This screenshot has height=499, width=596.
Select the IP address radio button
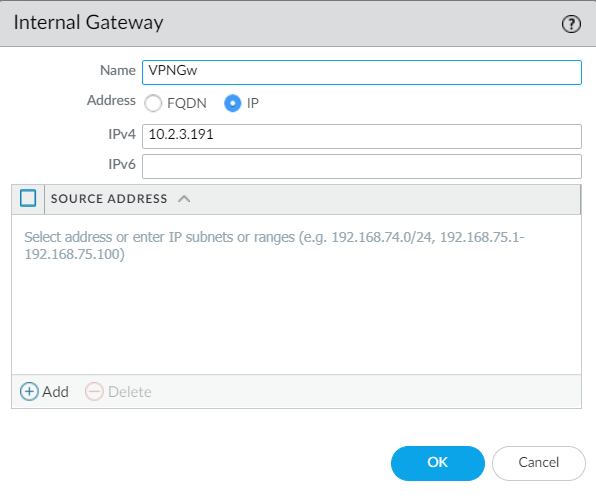[x=233, y=103]
